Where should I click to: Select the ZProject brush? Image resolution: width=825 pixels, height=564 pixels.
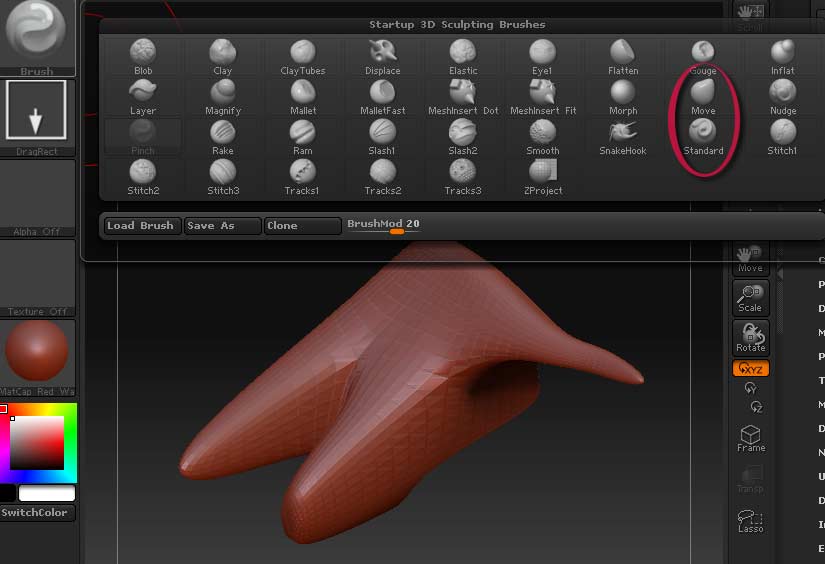click(x=543, y=176)
